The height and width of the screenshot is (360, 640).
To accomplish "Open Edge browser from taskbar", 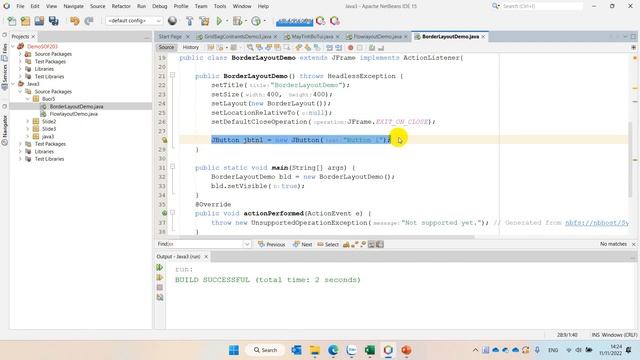I will [x=333, y=350].
